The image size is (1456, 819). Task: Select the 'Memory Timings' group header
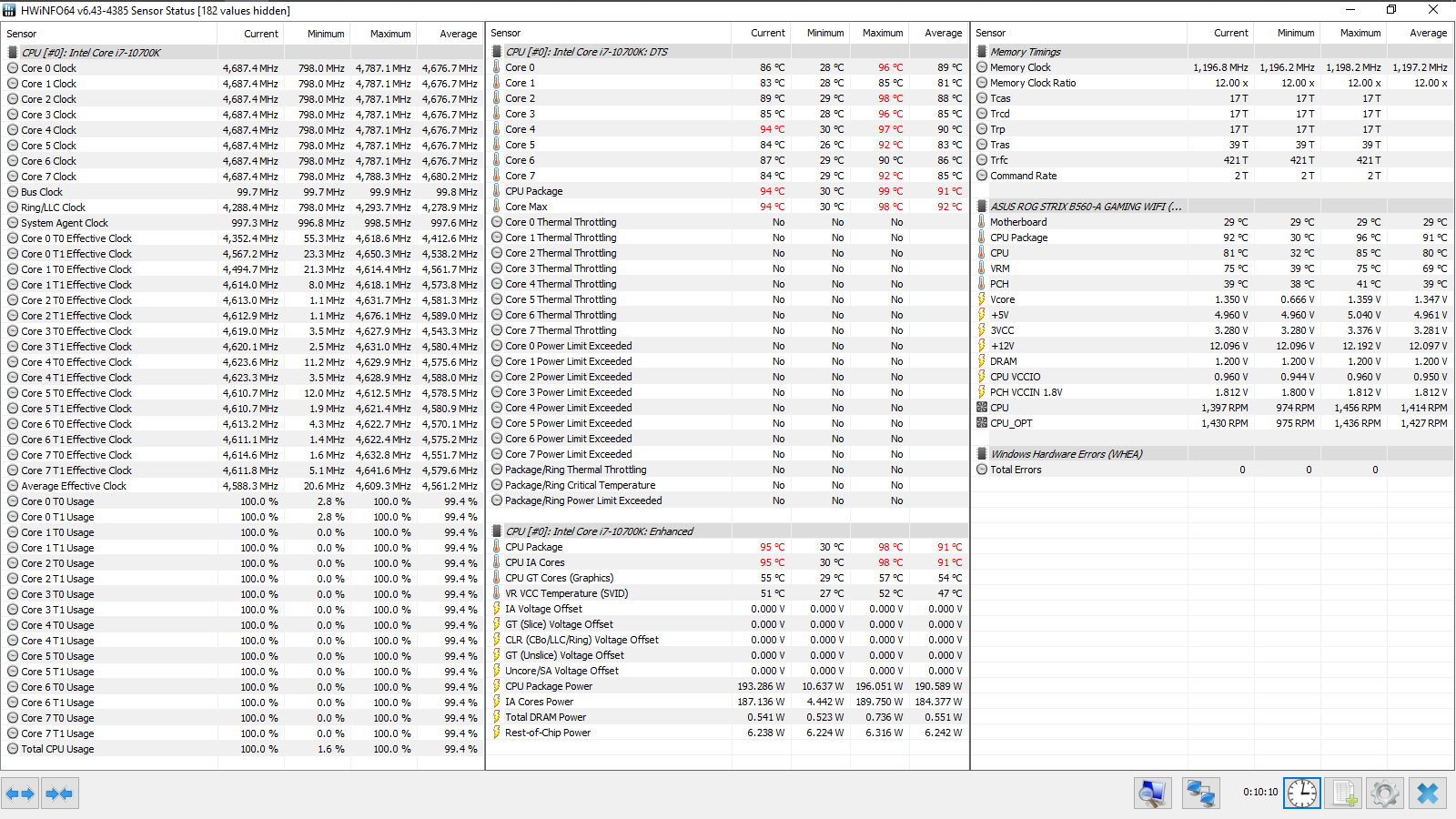point(1213,52)
